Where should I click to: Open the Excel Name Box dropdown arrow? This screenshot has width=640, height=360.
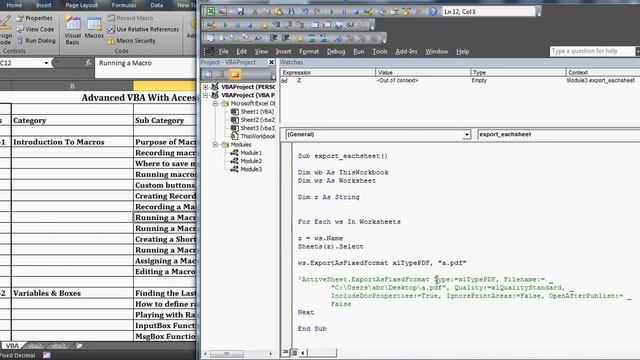point(46,63)
